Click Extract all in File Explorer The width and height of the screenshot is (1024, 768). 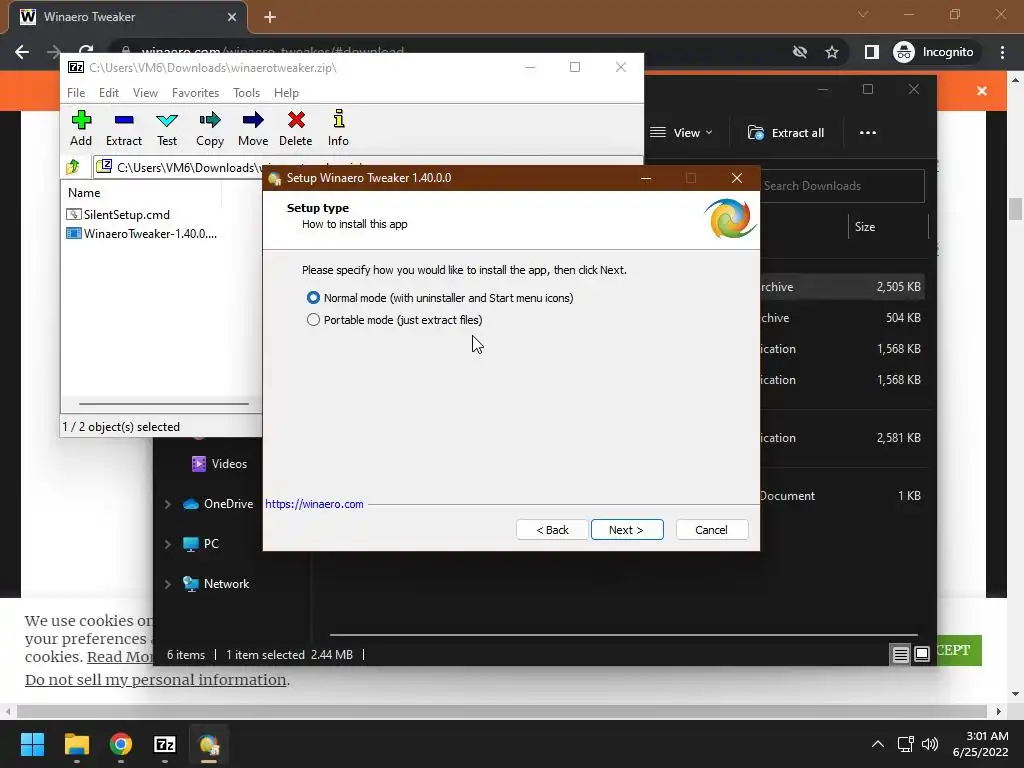coord(786,133)
